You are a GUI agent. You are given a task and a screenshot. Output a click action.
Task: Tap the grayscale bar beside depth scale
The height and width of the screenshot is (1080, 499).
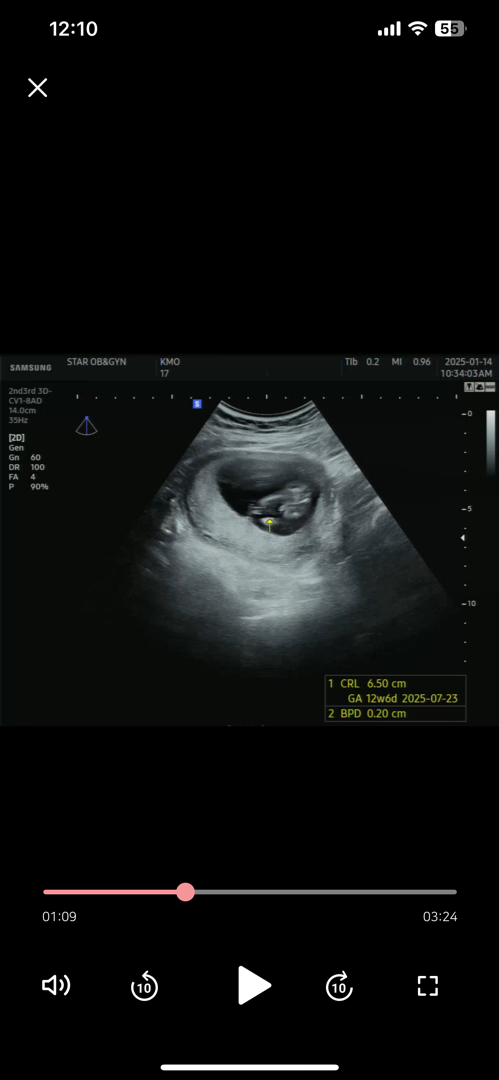click(x=491, y=443)
